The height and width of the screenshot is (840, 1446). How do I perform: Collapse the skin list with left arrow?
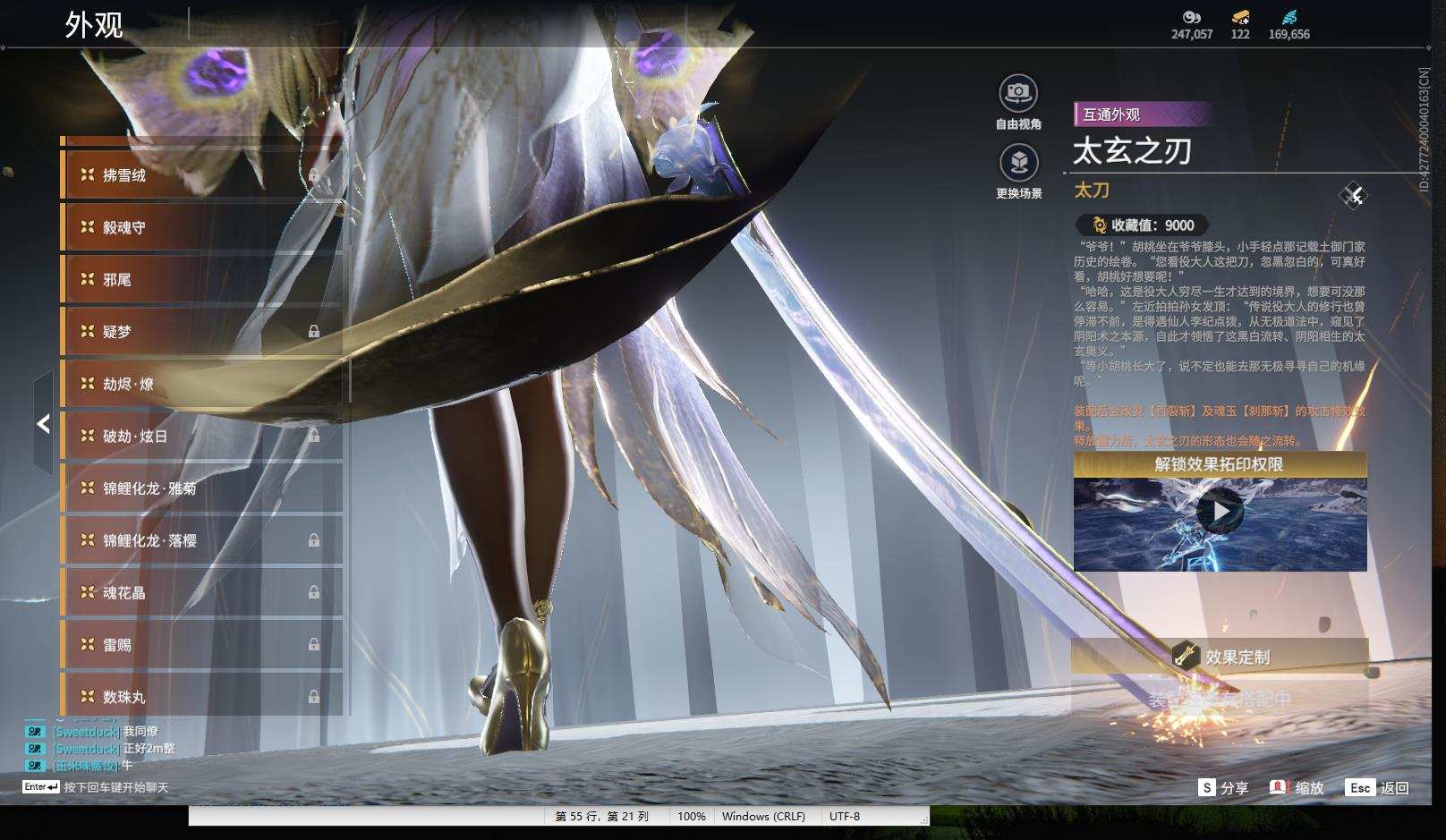43,423
